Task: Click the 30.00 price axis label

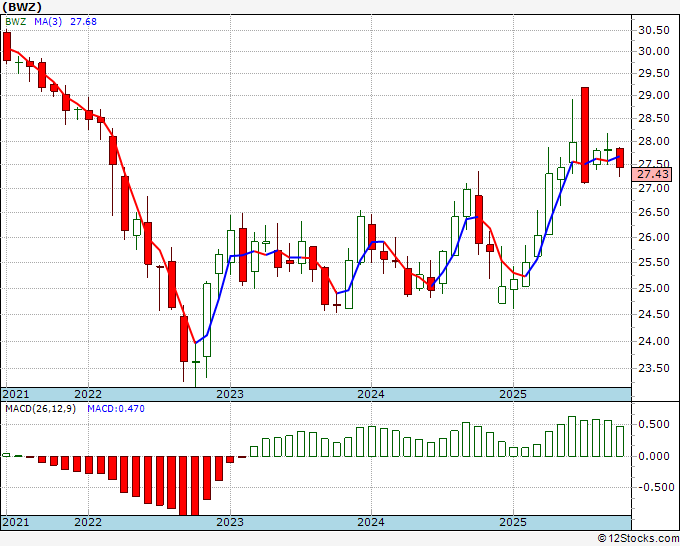Action: point(654,51)
